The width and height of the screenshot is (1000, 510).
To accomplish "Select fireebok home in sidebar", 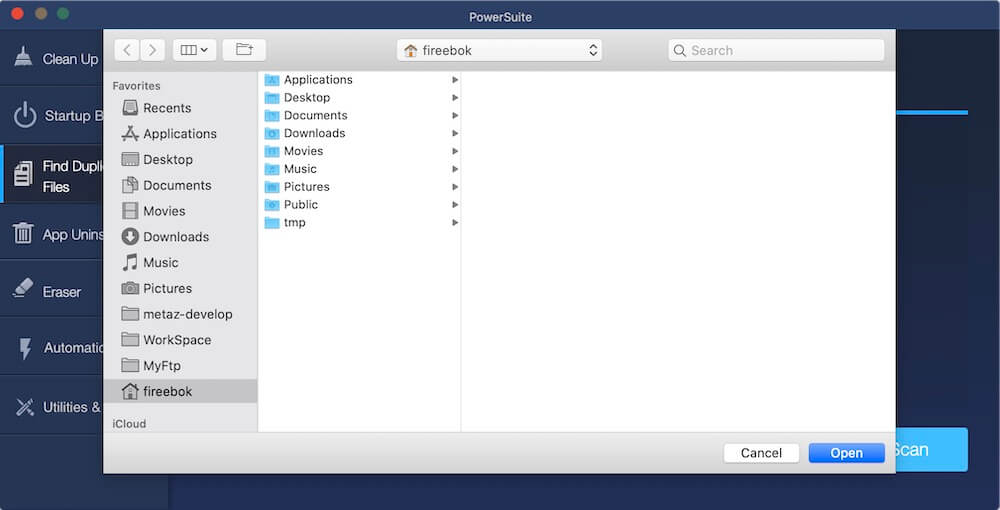I will coord(180,391).
